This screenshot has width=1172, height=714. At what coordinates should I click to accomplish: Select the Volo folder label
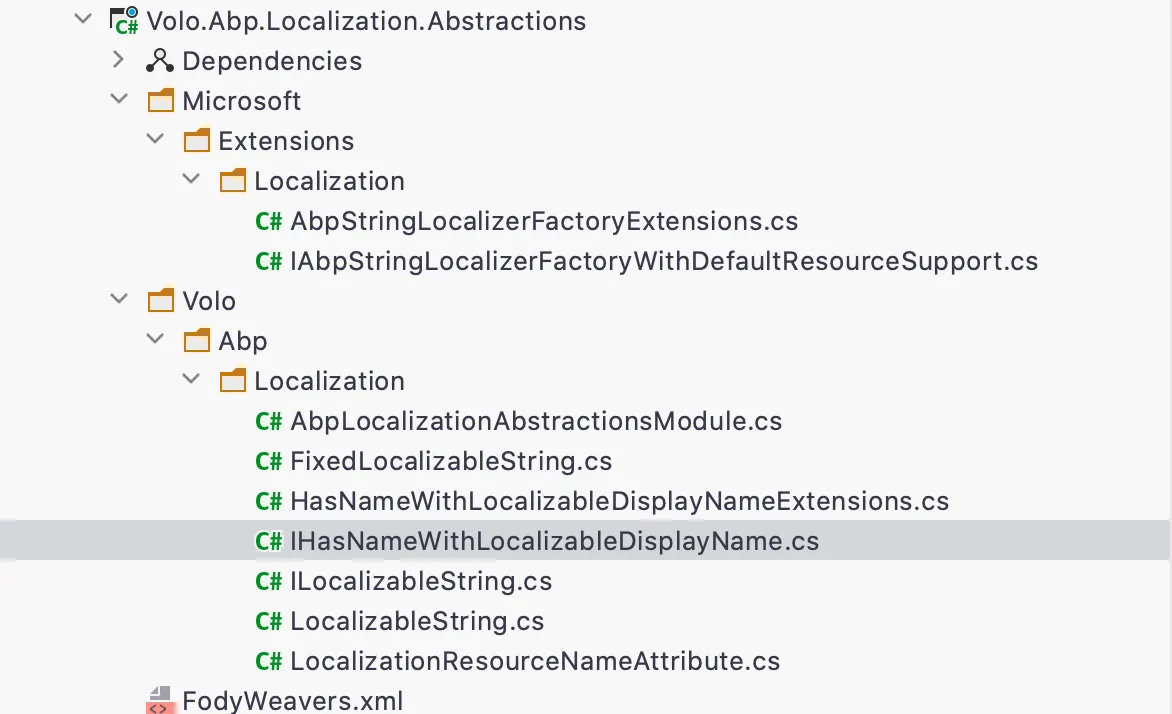[x=209, y=301]
